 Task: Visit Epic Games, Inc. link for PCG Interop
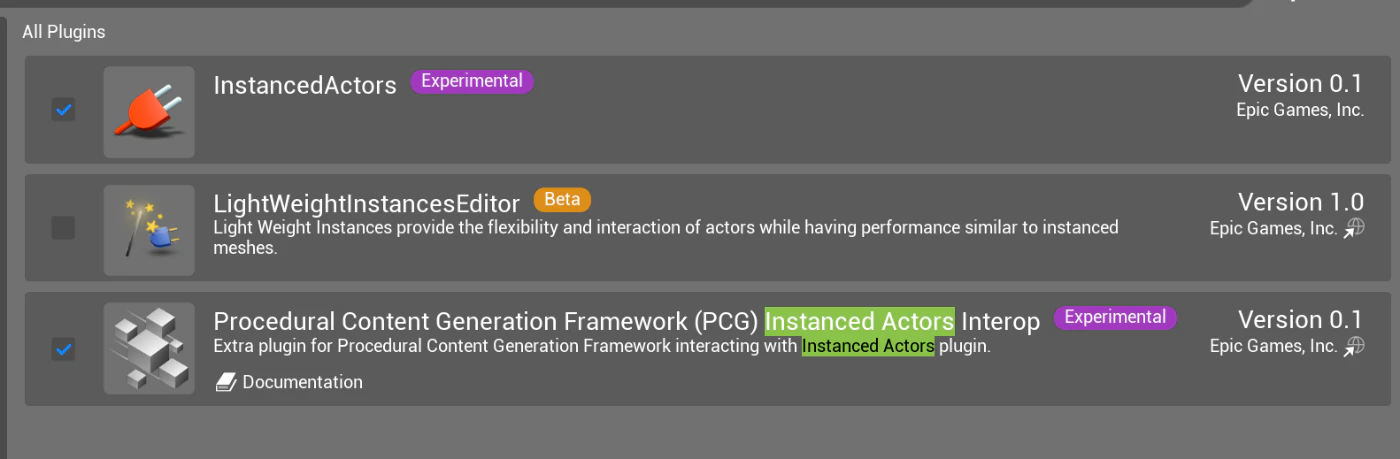(x=1273, y=346)
